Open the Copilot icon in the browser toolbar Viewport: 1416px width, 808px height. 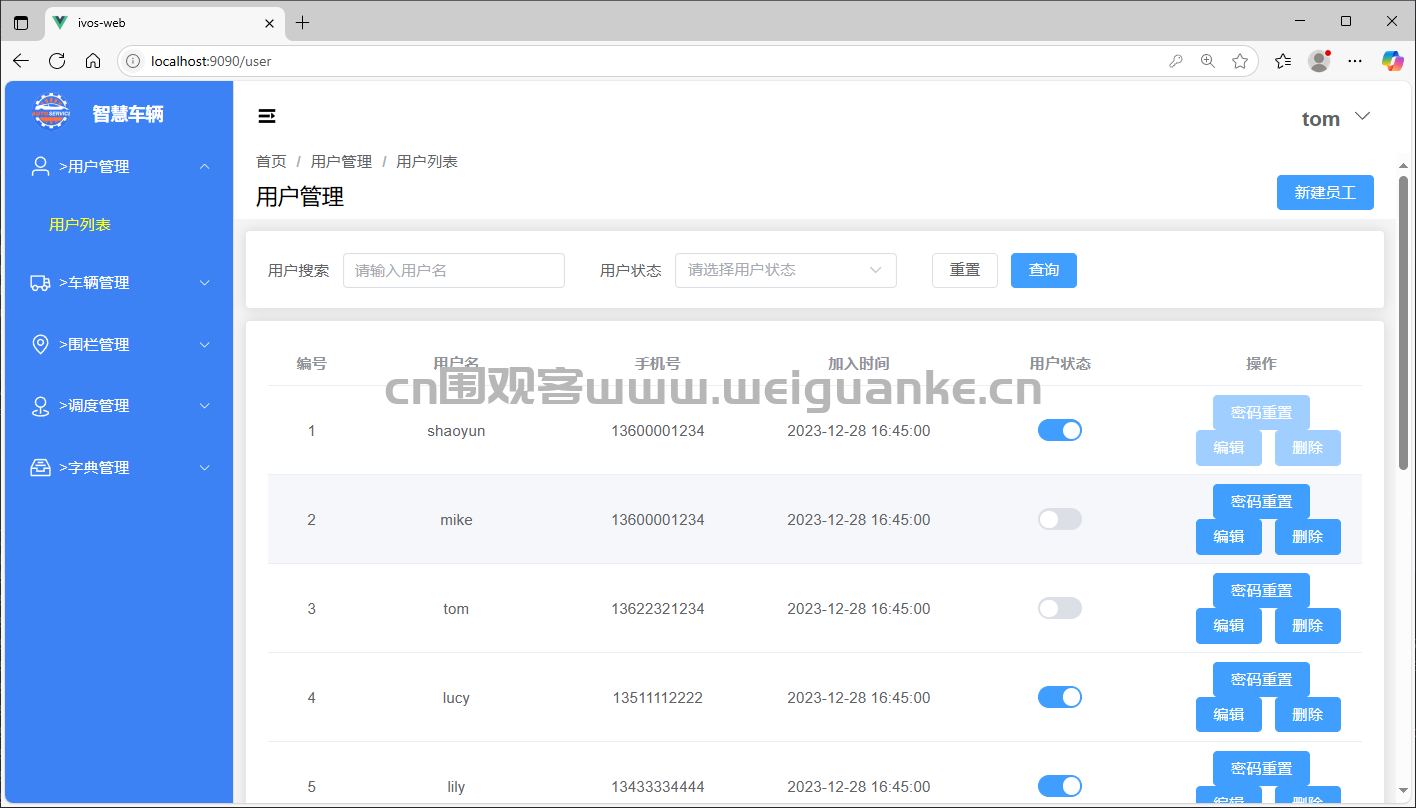[x=1392, y=61]
